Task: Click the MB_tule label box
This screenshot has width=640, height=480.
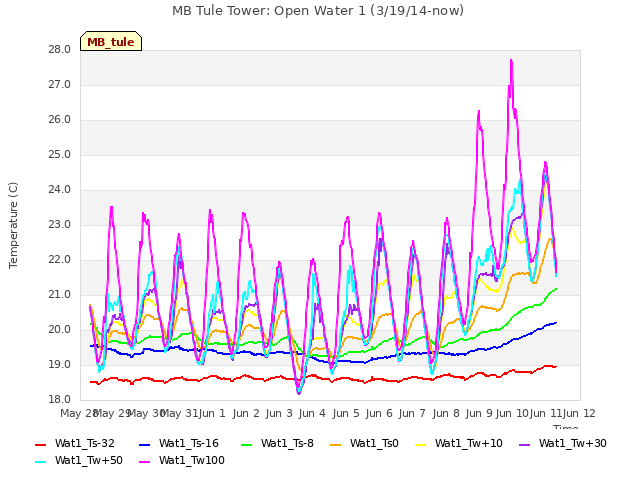Action: [x=111, y=41]
